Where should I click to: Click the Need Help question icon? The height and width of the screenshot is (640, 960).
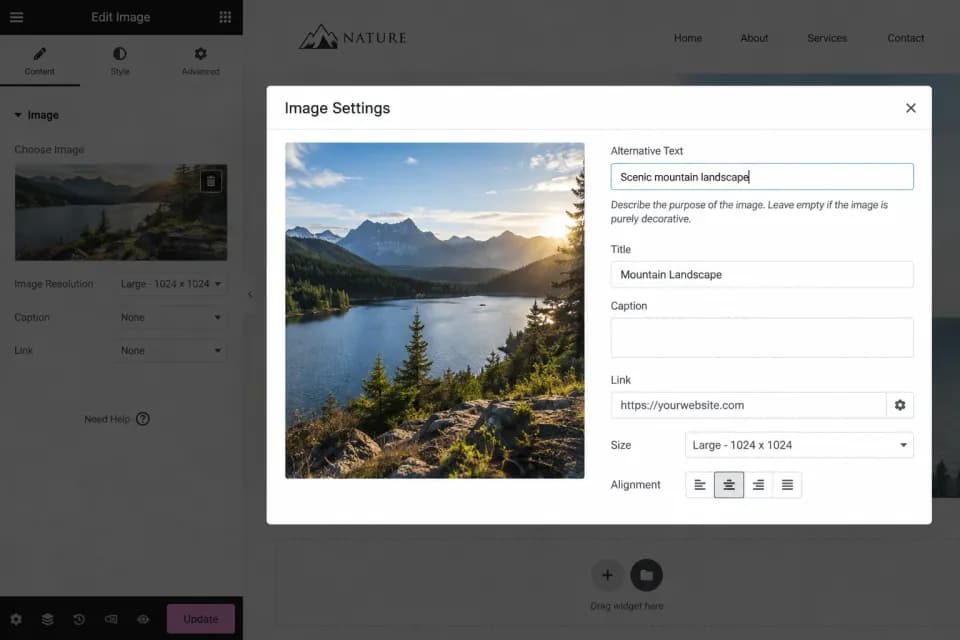143,419
